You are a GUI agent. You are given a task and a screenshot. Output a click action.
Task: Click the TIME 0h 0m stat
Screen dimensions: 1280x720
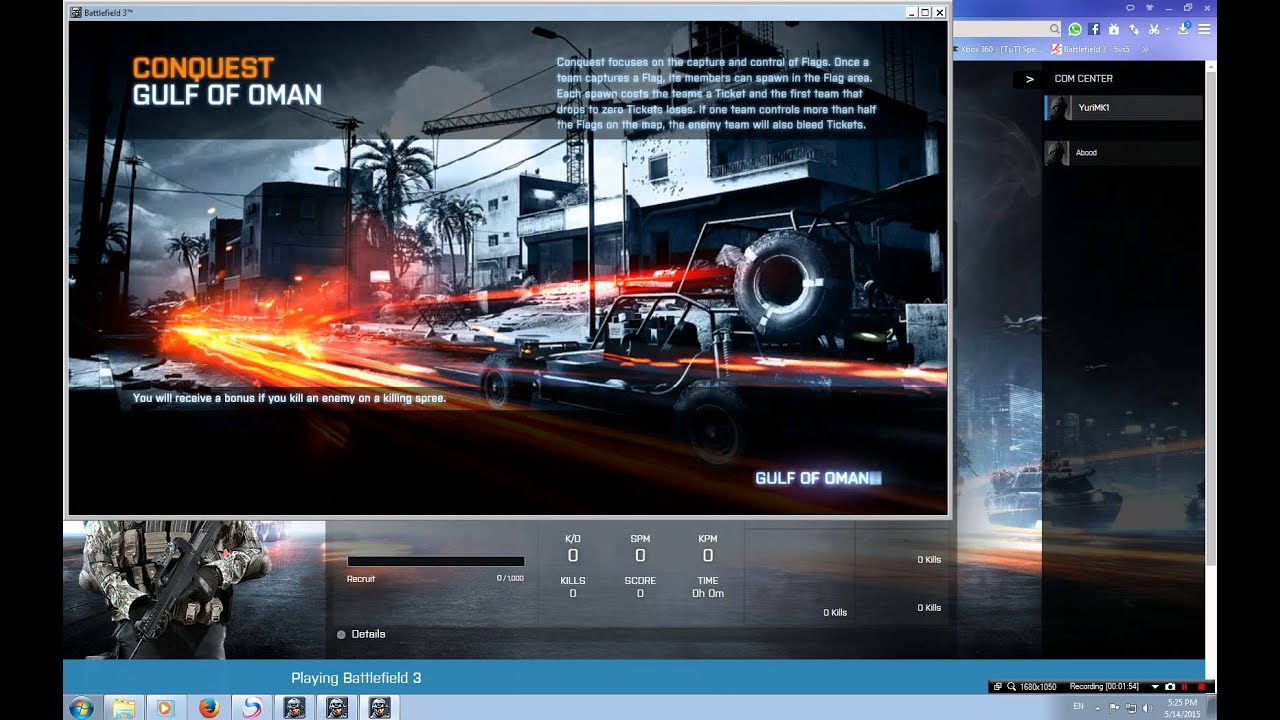(708, 587)
